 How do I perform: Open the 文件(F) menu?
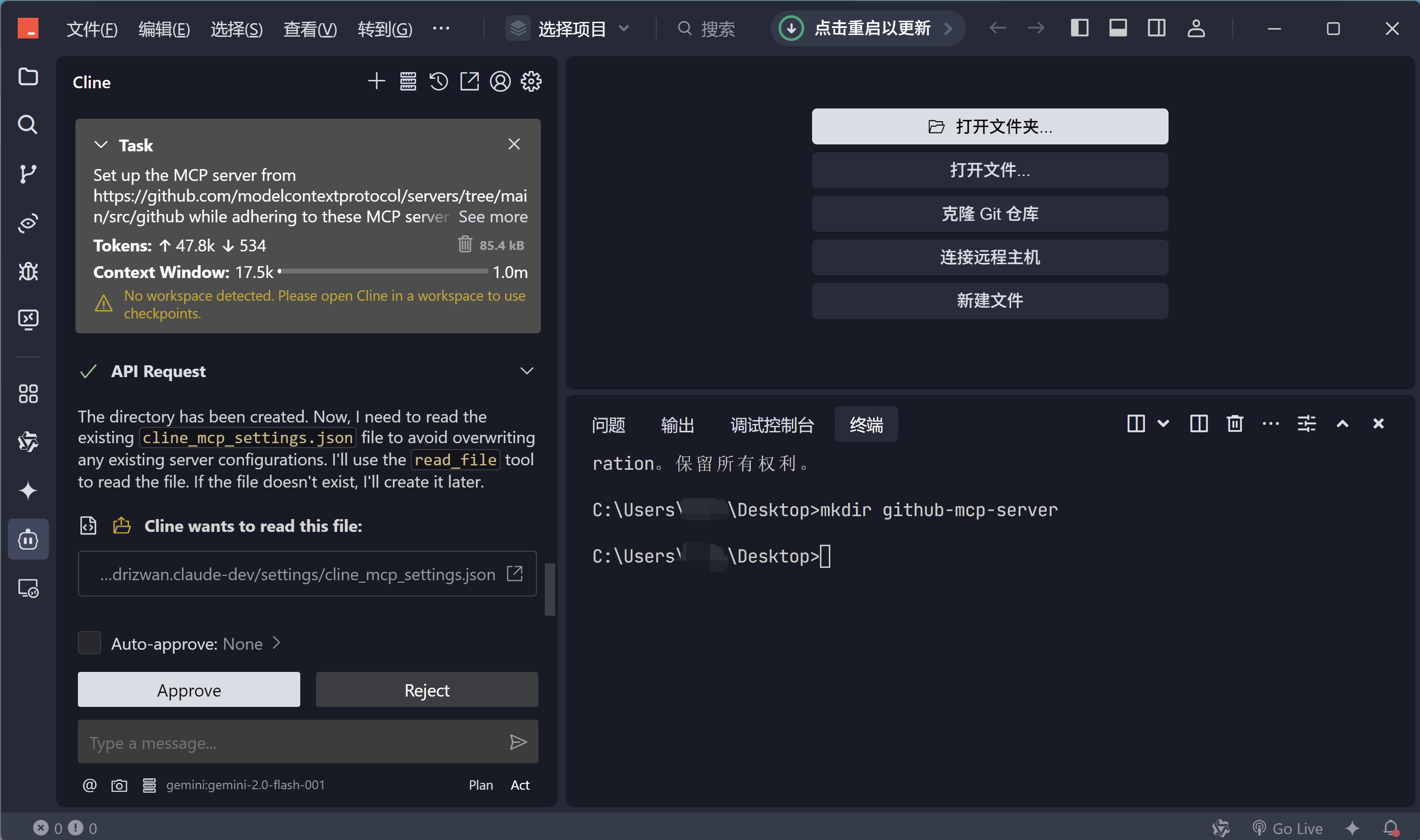pos(92,28)
